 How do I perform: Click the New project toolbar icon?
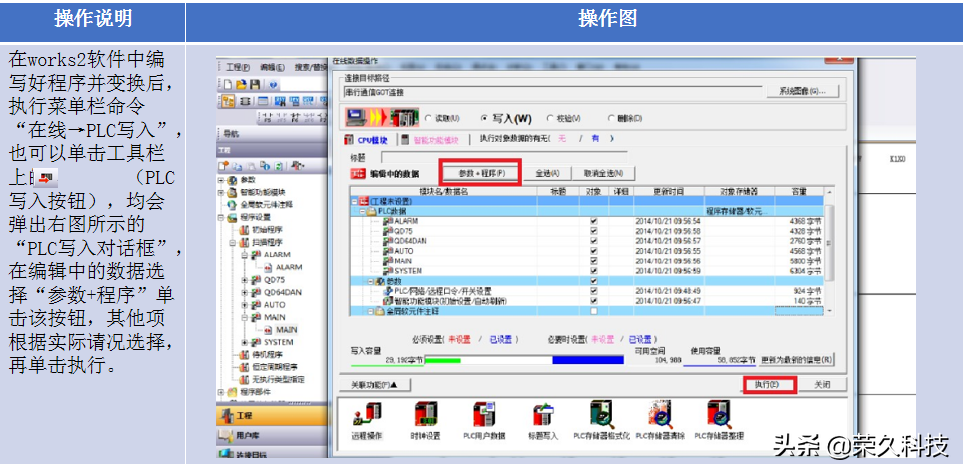tap(228, 84)
